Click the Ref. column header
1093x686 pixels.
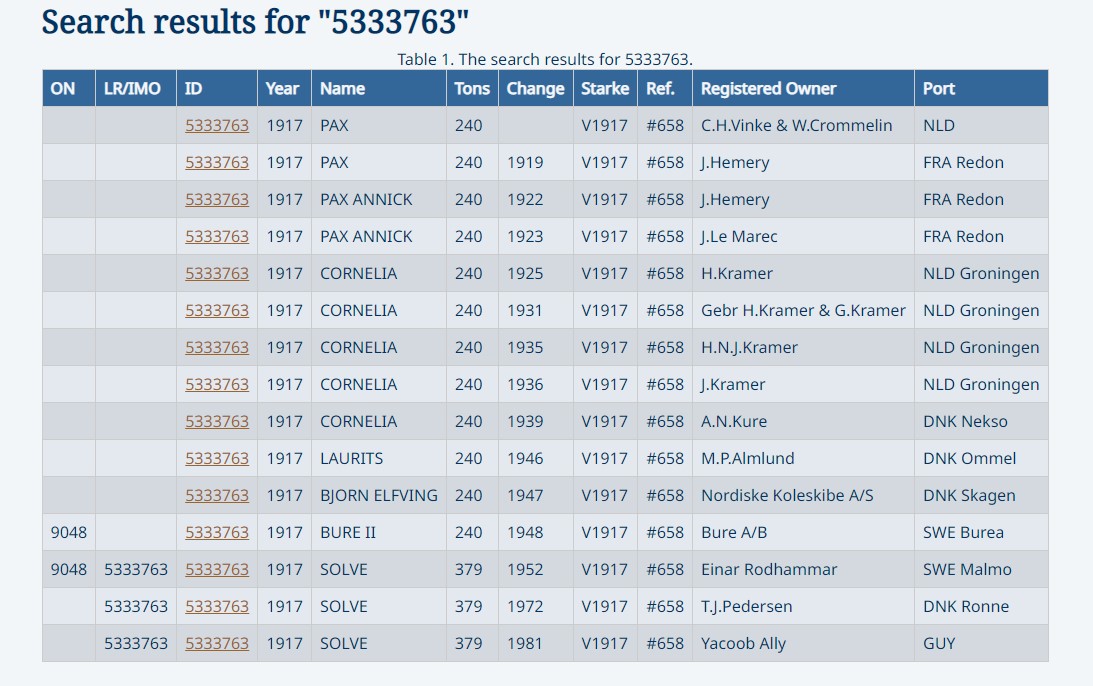(664, 89)
